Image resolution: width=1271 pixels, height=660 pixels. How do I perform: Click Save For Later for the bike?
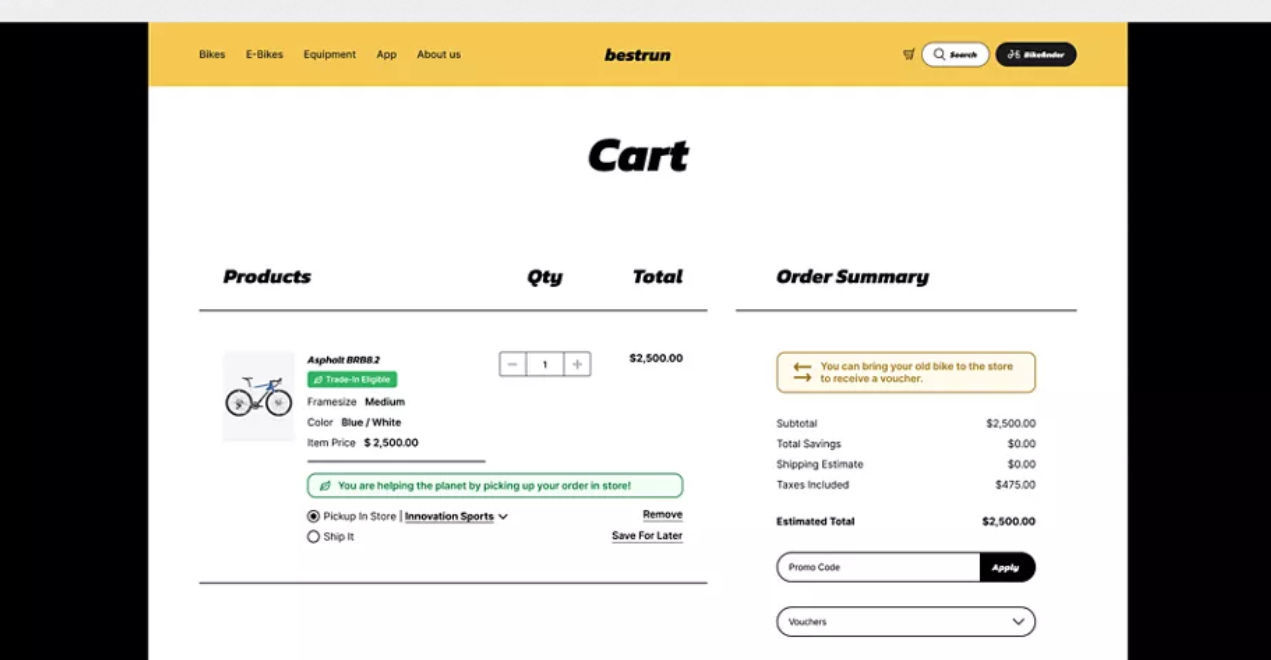(x=646, y=535)
